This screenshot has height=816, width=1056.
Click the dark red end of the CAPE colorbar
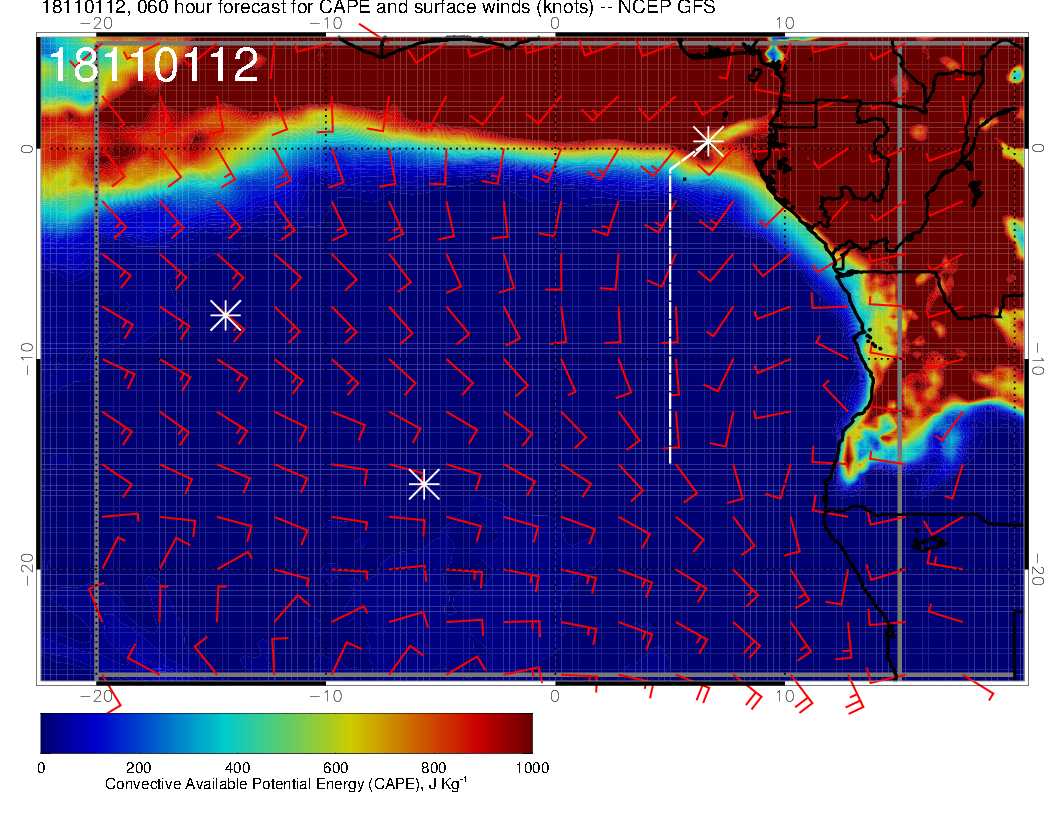coord(520,733)
